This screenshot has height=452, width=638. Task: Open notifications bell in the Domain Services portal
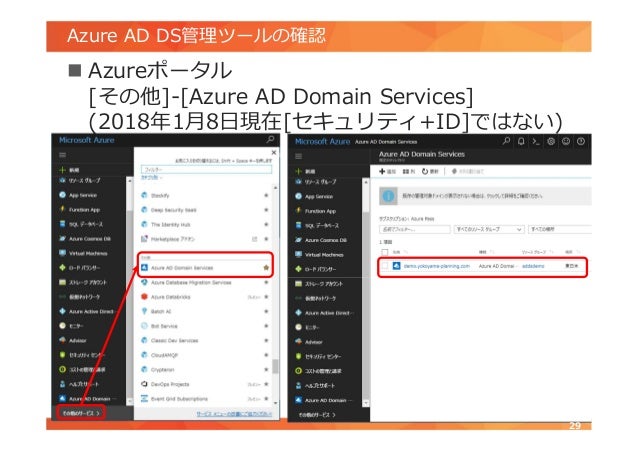[x=521, y=141]
